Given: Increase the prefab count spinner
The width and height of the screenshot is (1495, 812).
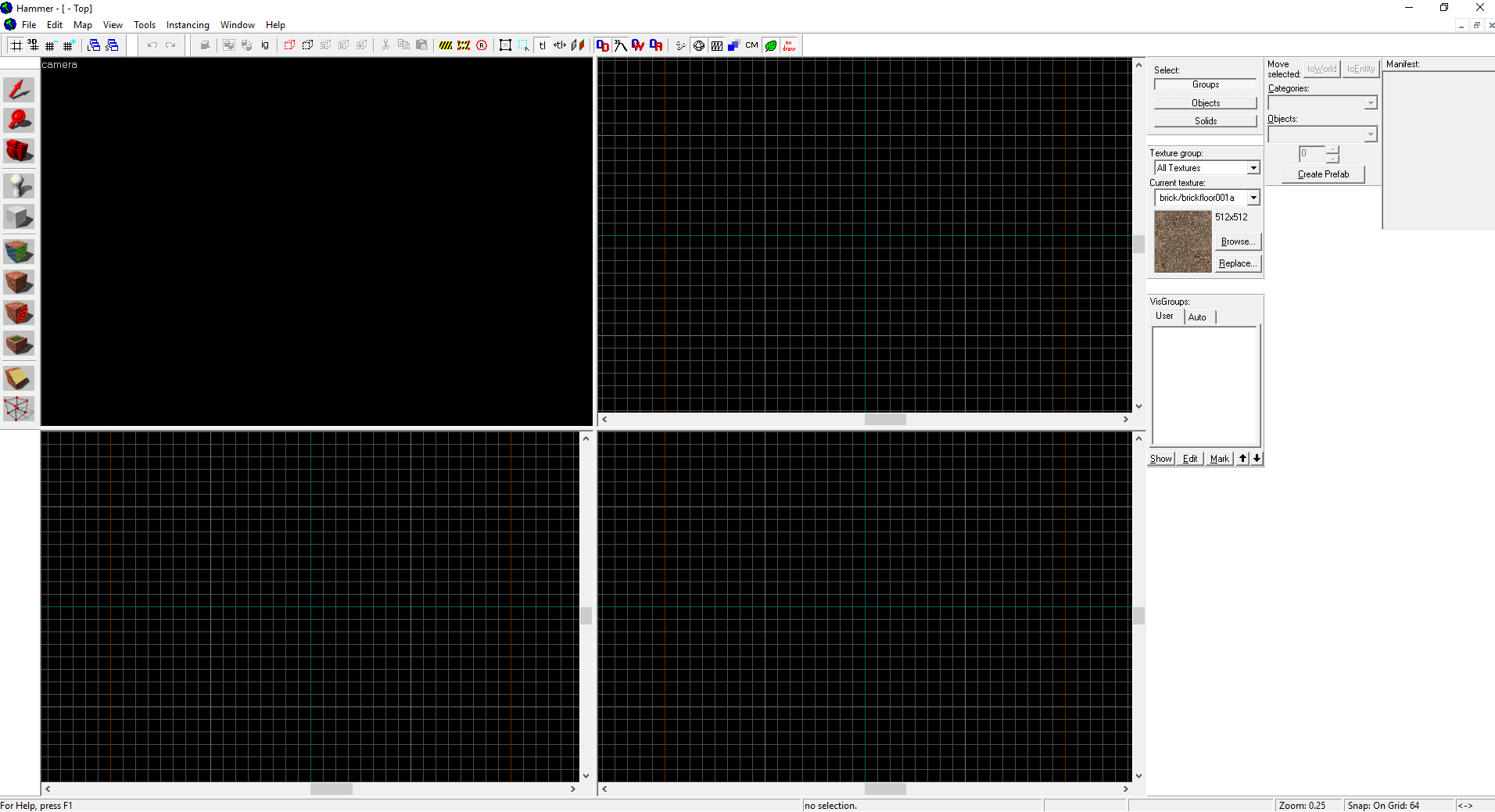Looking at the screenshot, I should [x=1332, y=149].
